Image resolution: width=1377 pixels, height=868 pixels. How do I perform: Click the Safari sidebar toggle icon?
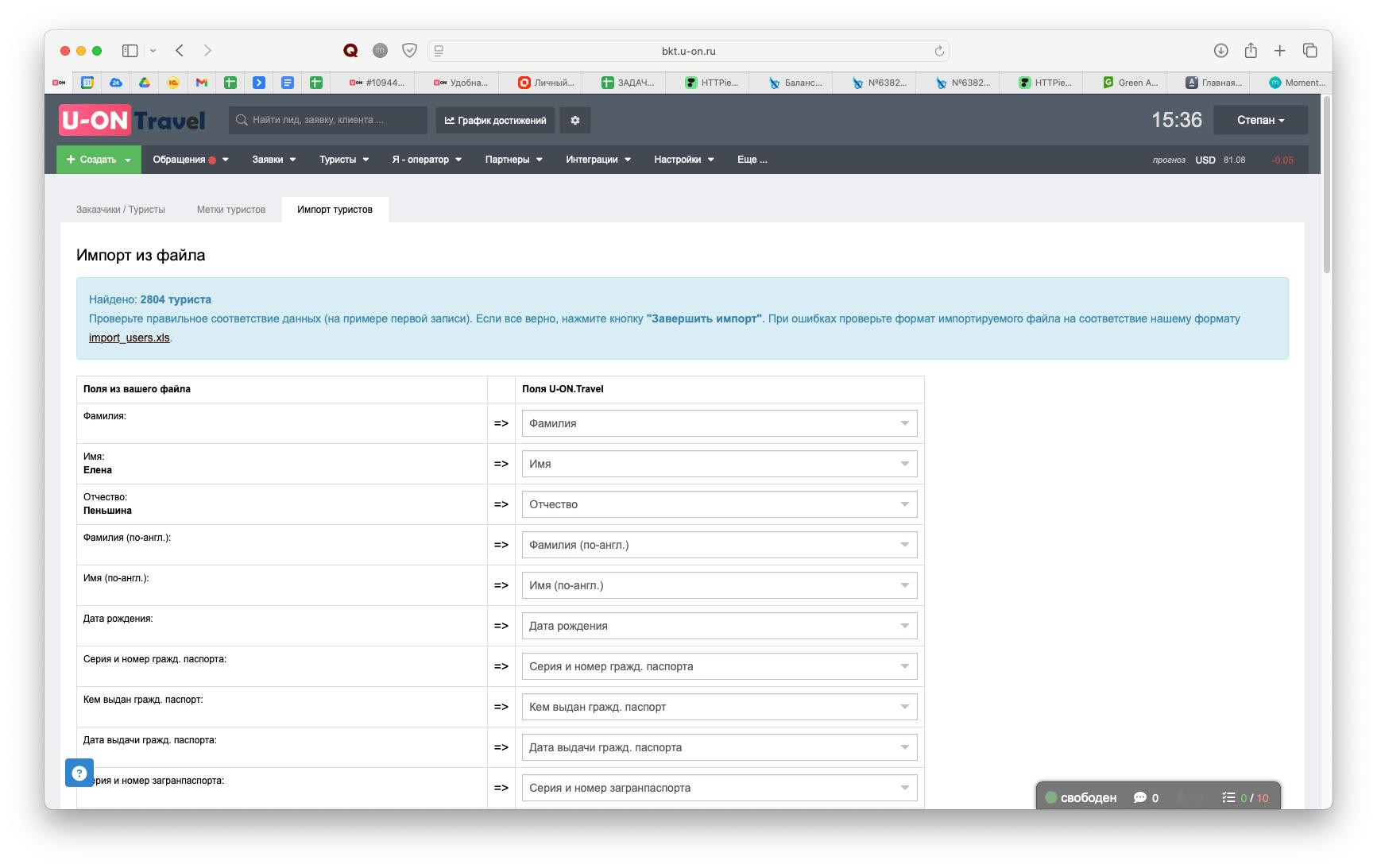(x=130, y=51)
